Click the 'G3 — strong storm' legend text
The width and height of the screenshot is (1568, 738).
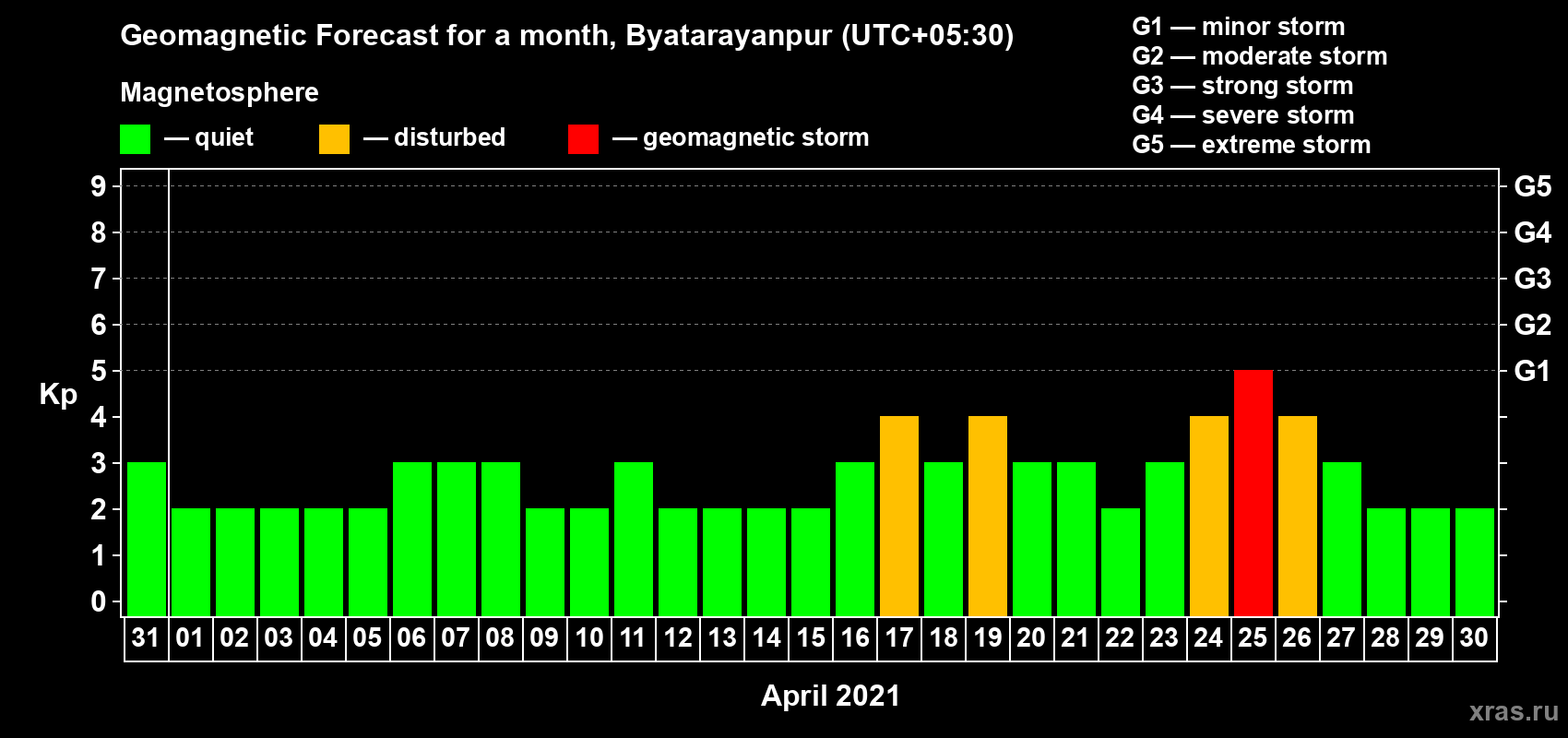click(x=1243, y=86)
